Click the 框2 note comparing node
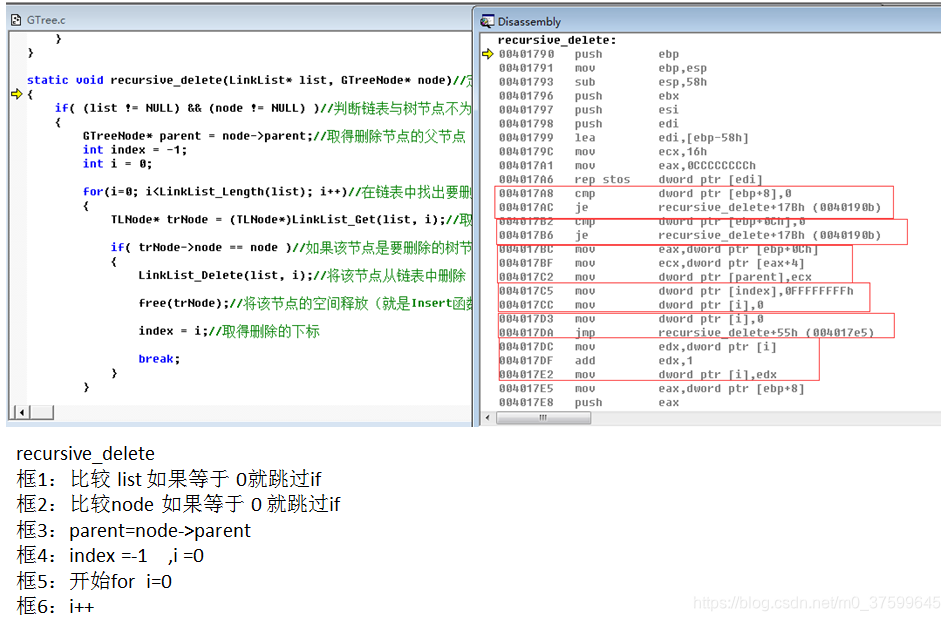Image resolution: width=950 pixels, height=621 pixels. [179, 504]
